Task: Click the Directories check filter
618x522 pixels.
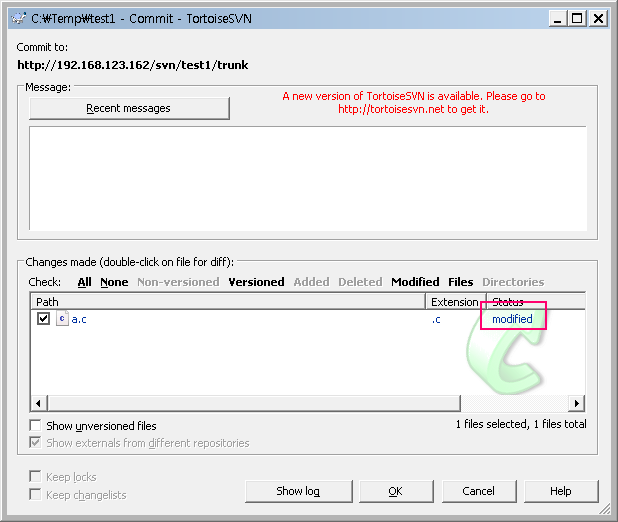Action: (513, 282)
